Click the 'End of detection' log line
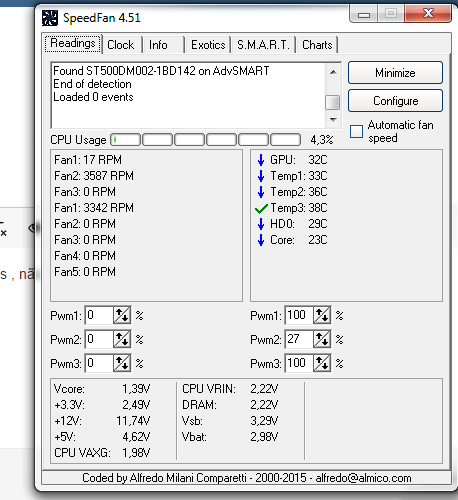 pos(92,84)
